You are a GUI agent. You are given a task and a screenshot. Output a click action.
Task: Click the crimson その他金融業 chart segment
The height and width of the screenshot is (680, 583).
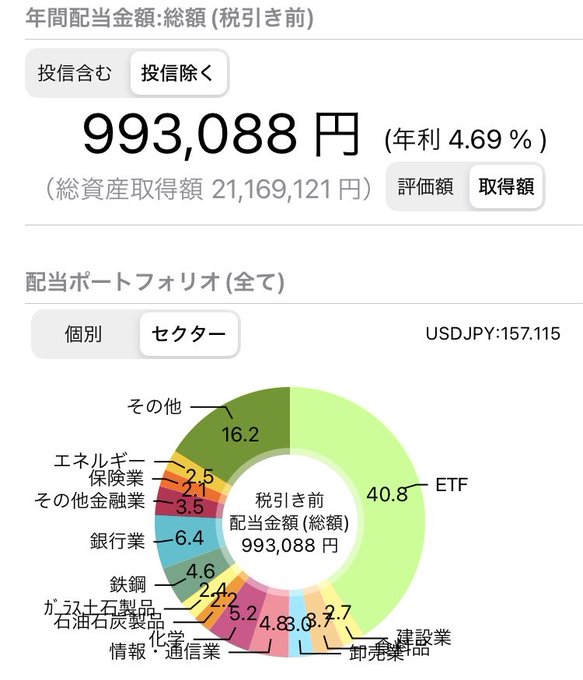point(187,505)
